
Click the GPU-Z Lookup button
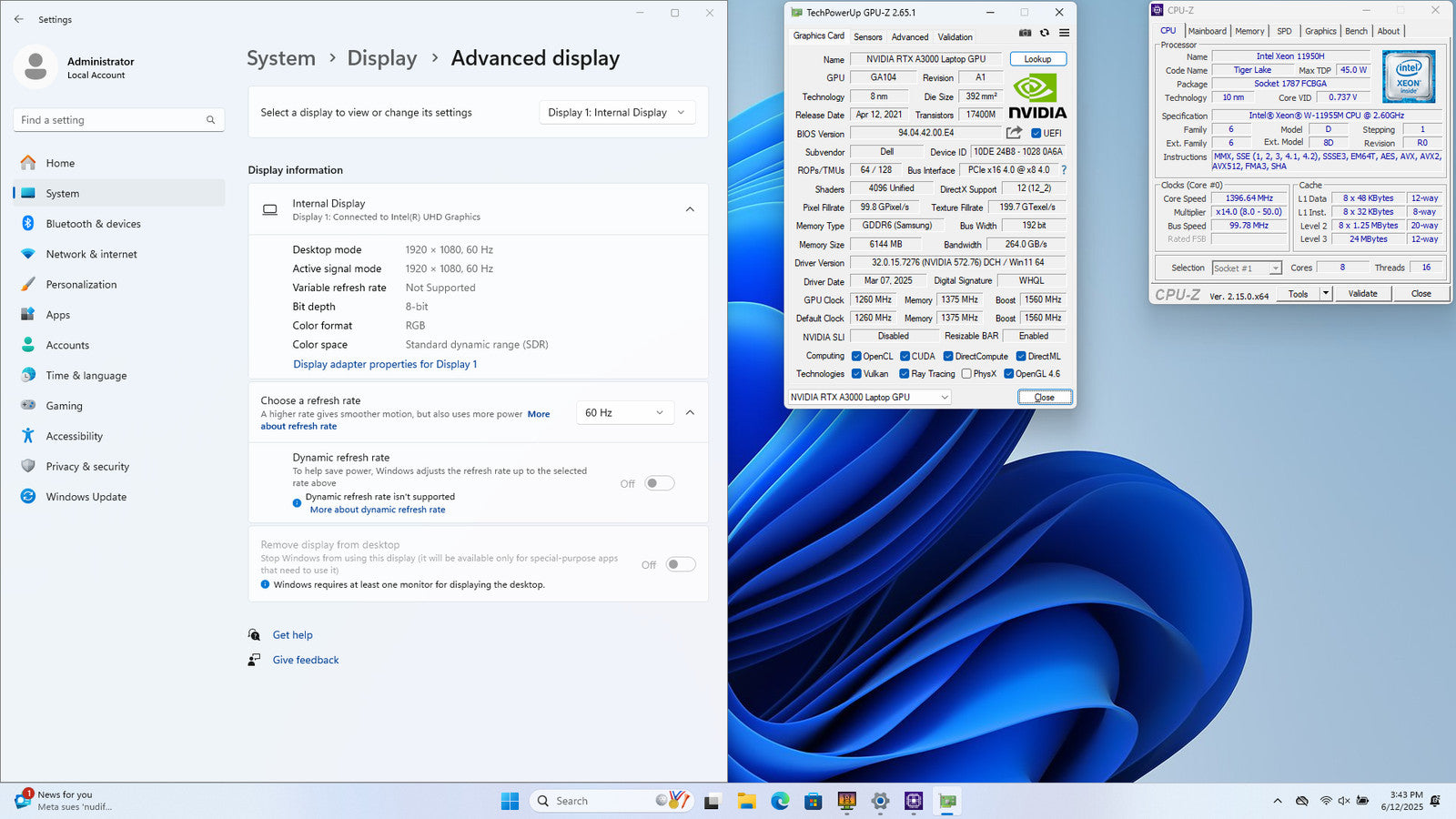tap(1037, 59)
